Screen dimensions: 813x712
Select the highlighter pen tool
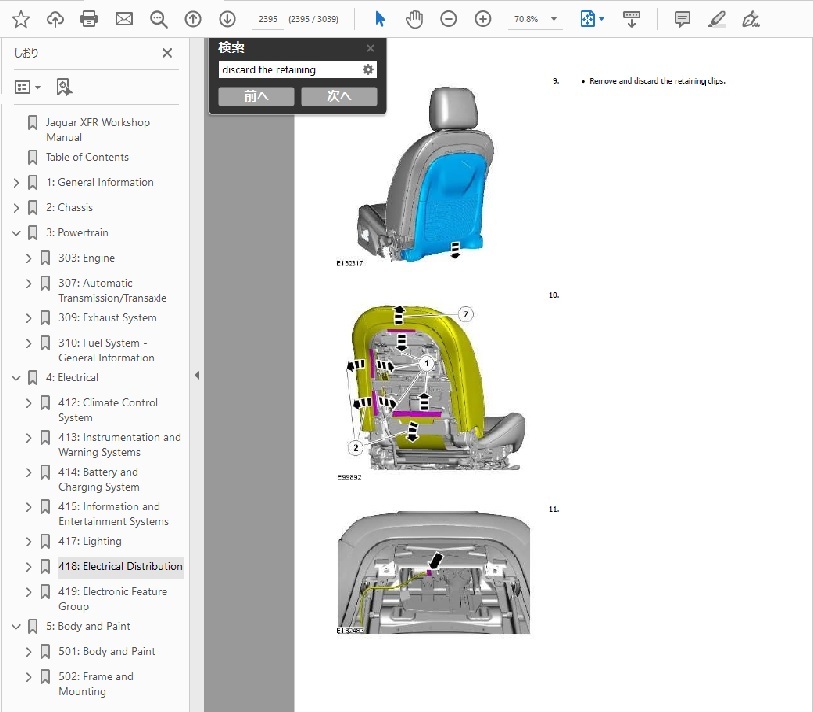tap(717, 19)
